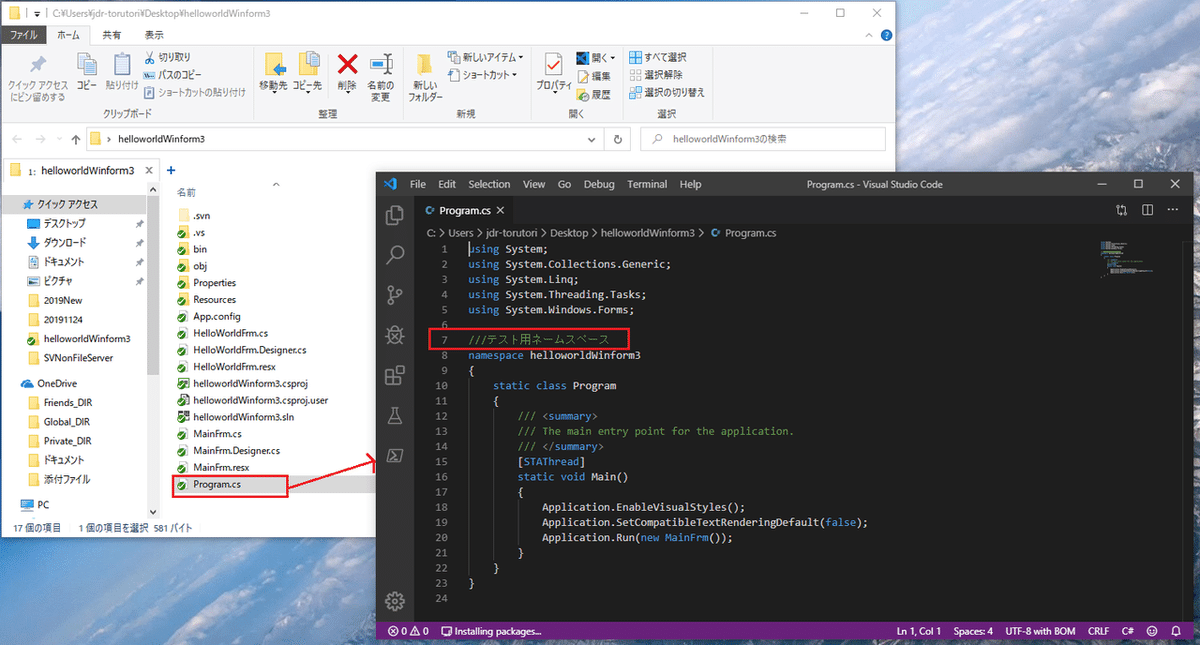
Task: Open ダウンロード in Quick Access pane
Action: point(64,242)
